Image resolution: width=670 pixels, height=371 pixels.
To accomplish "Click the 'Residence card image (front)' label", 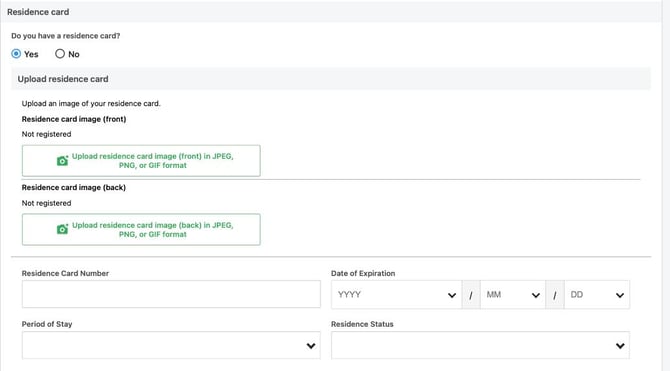I will point(74,119).
